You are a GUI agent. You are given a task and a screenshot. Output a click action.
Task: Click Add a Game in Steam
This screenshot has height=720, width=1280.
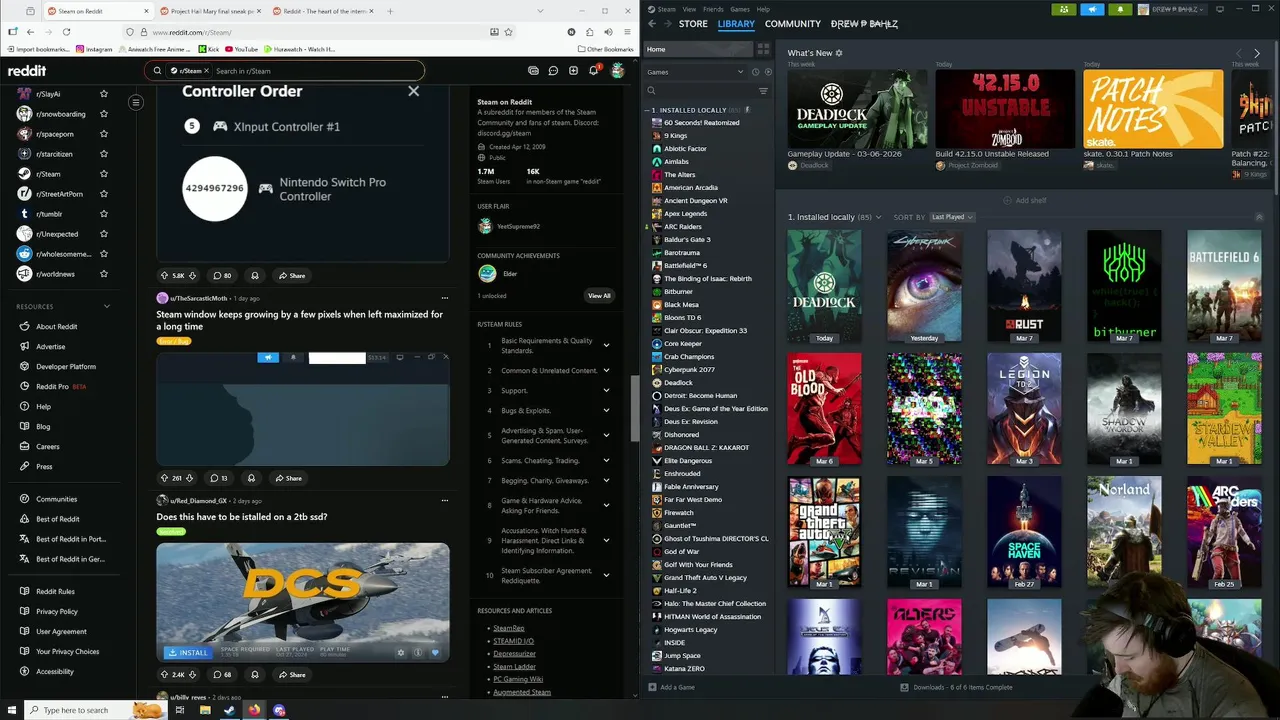(671, 687)
